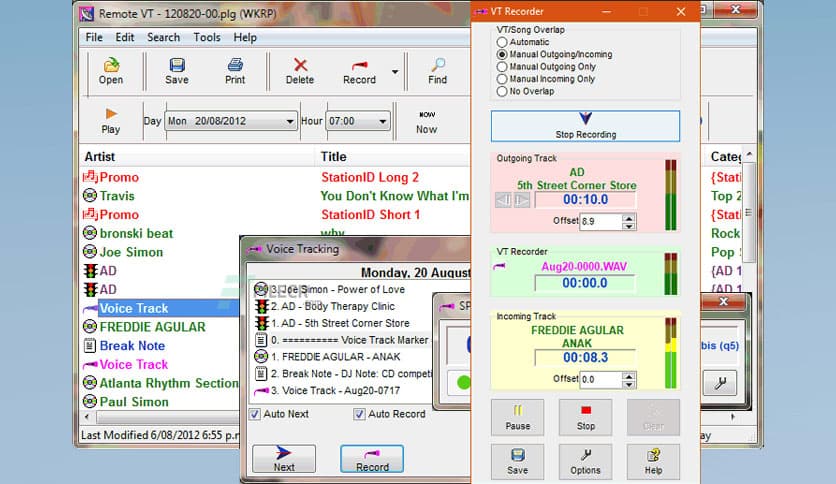Select the FREDDIE AGULAR playlist row
The height and width of the screenshot is (484, 836).
[x=160, y=327]
